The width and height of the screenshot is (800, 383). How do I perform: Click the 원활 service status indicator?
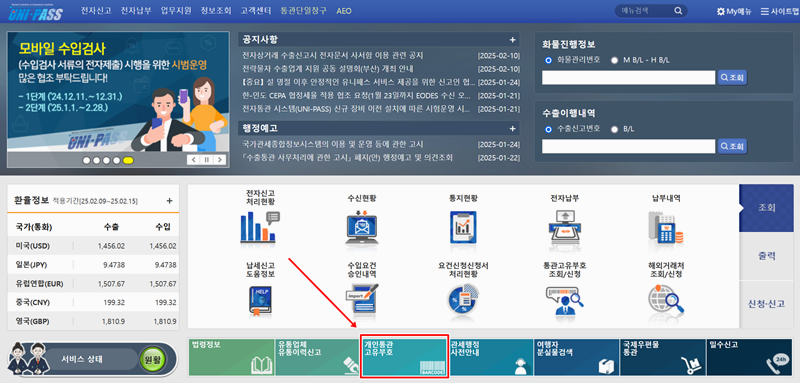153,359
